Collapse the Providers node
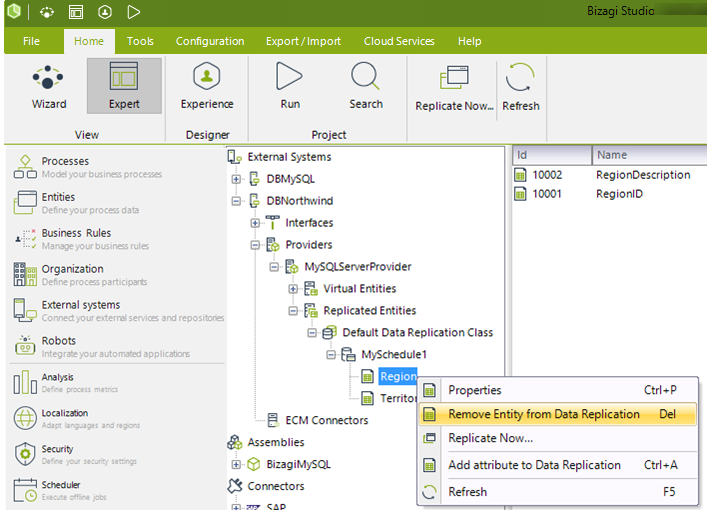707x510 pixels. click(255, 245)
